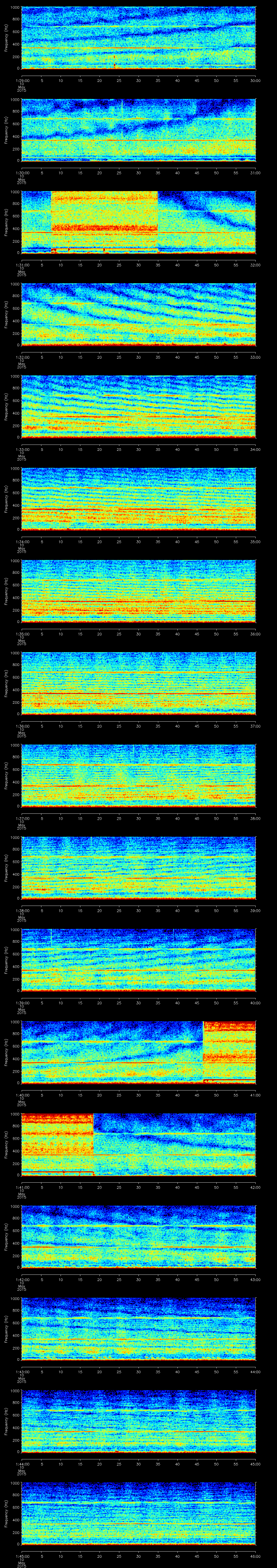Click the spectrogram panel starting at 1:36:00
Screen dimensions: 277x1568
(138, 683)
